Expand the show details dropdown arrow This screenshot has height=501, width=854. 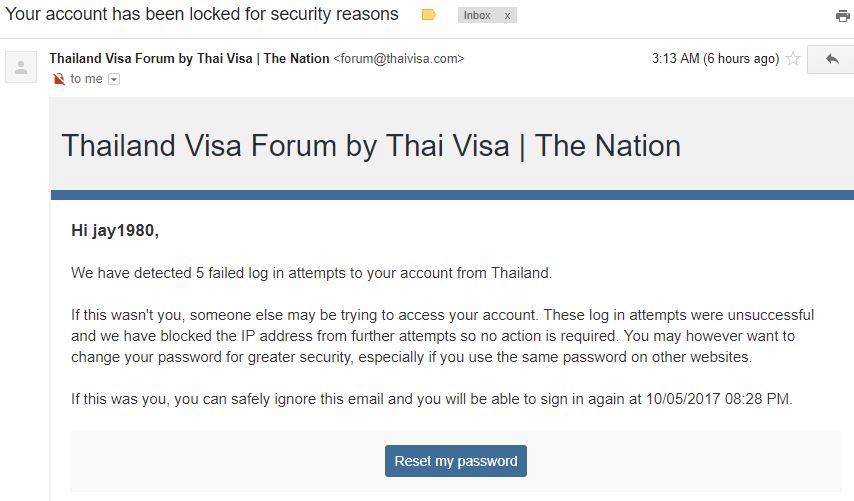114,80
